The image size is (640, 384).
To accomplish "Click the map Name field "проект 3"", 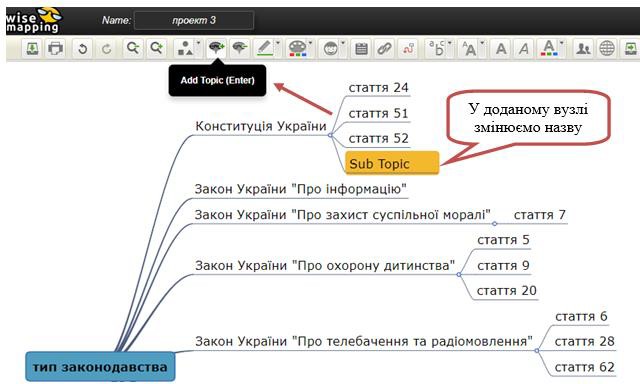I will click(x=194, y=20).
